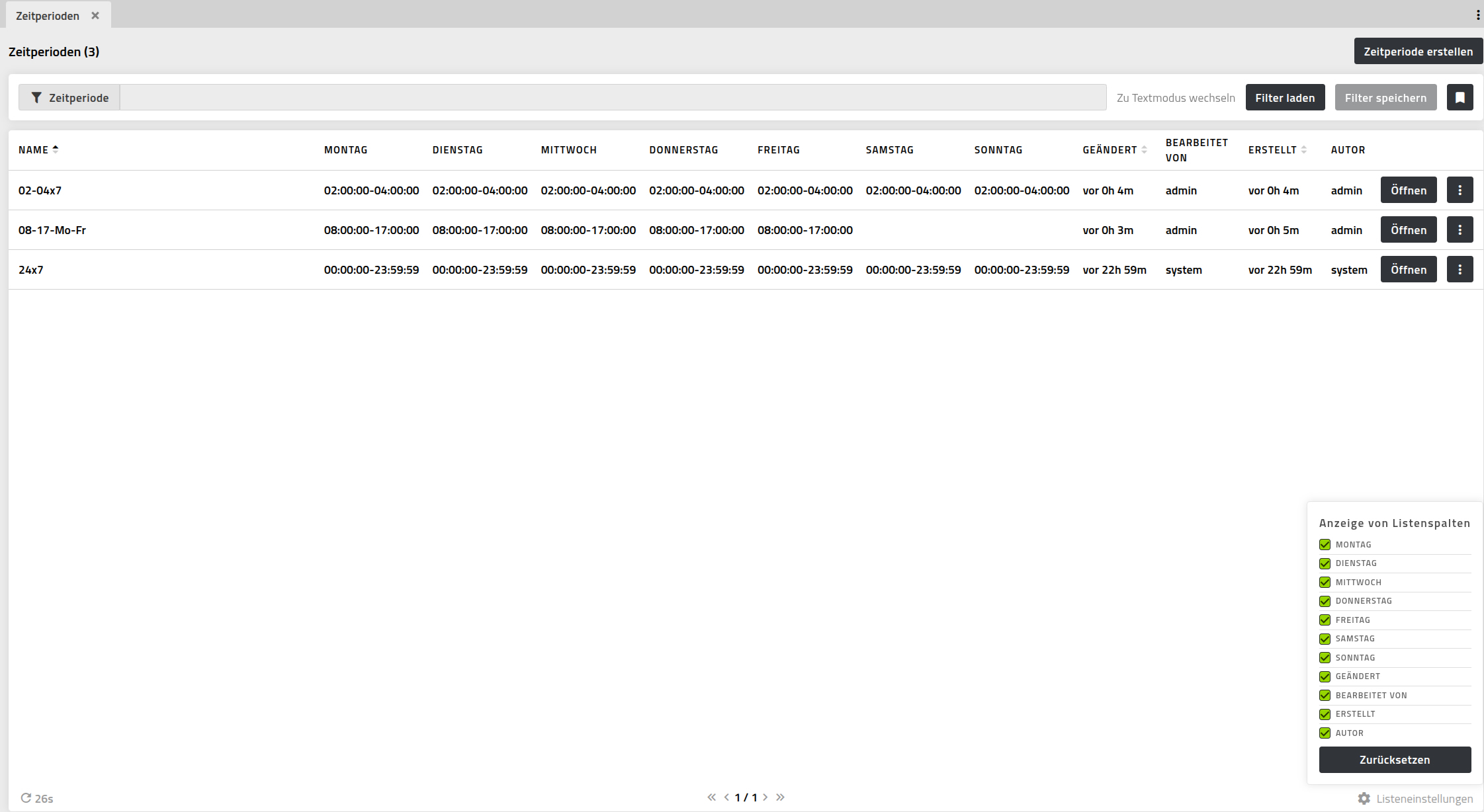1484x812 pixels.
Task: Uncheck the Bearbeitet von column checkbox
Action: click(x=1325, y=696)
